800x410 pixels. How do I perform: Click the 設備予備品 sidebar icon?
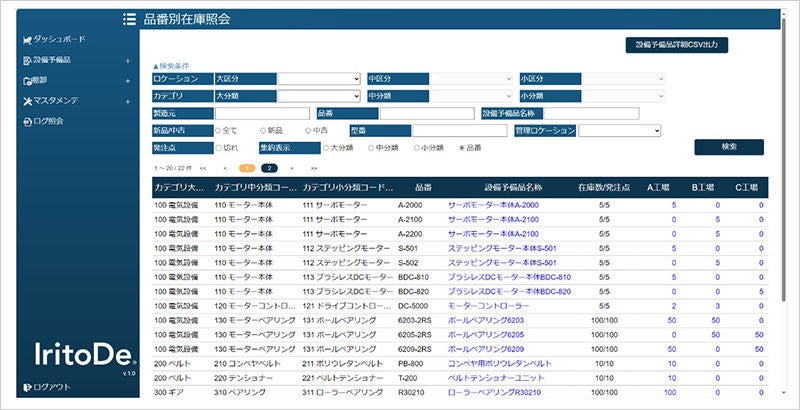pos(26,60)
